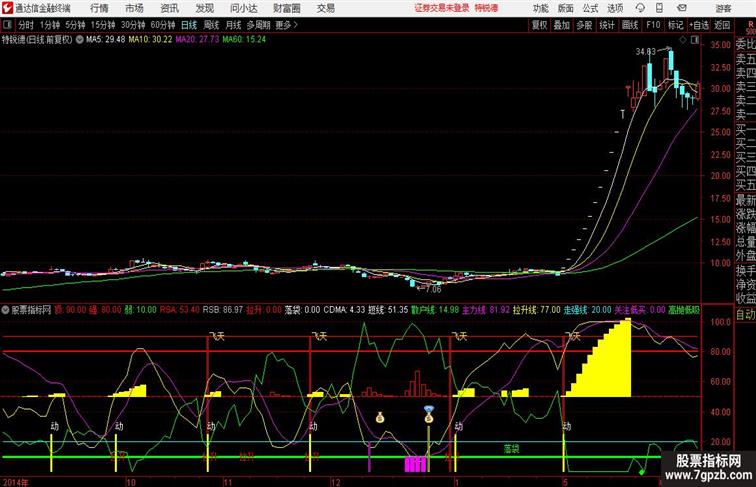Open the 财富圈 menu
The image size is (756, 487).
[x=286, y=8]
